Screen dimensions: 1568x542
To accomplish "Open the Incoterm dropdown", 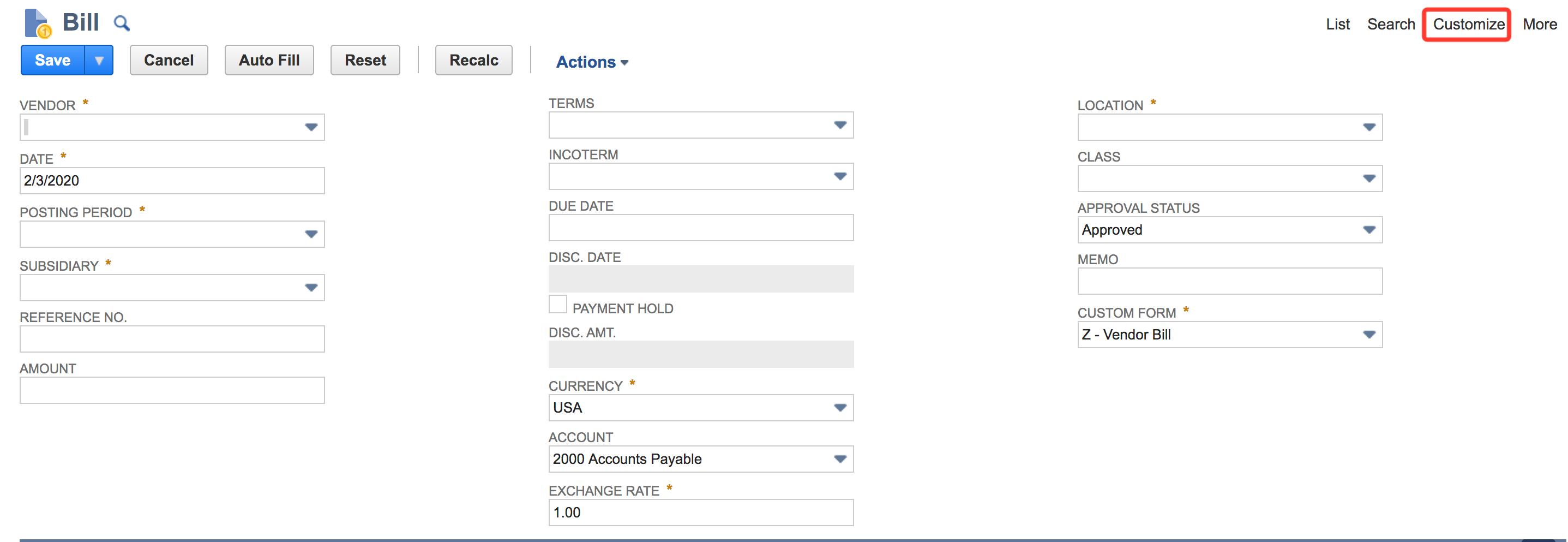I will pos(840,177).
